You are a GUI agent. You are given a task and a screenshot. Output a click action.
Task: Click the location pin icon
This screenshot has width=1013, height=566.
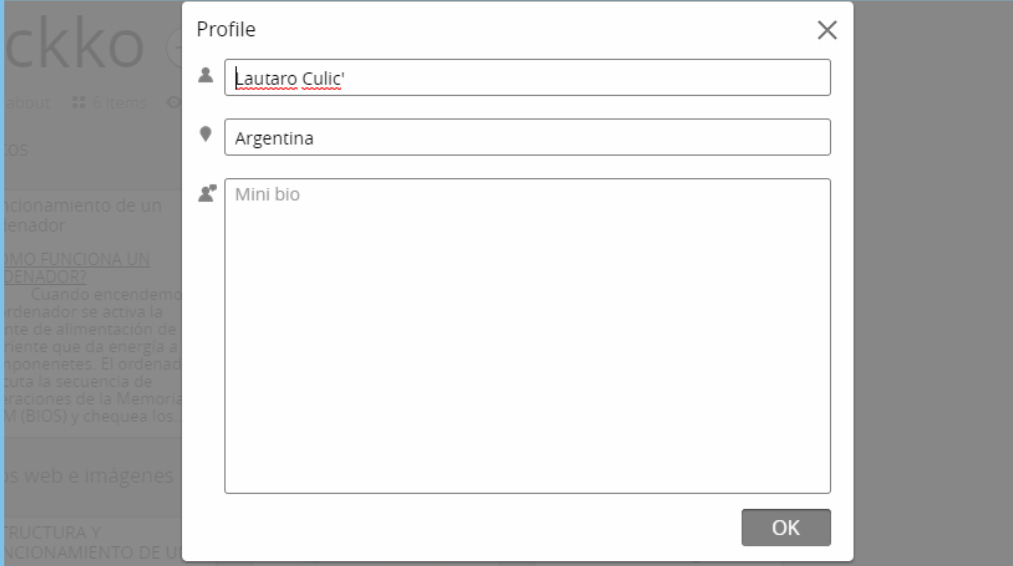pyautogui.click(x=206, y=134)
